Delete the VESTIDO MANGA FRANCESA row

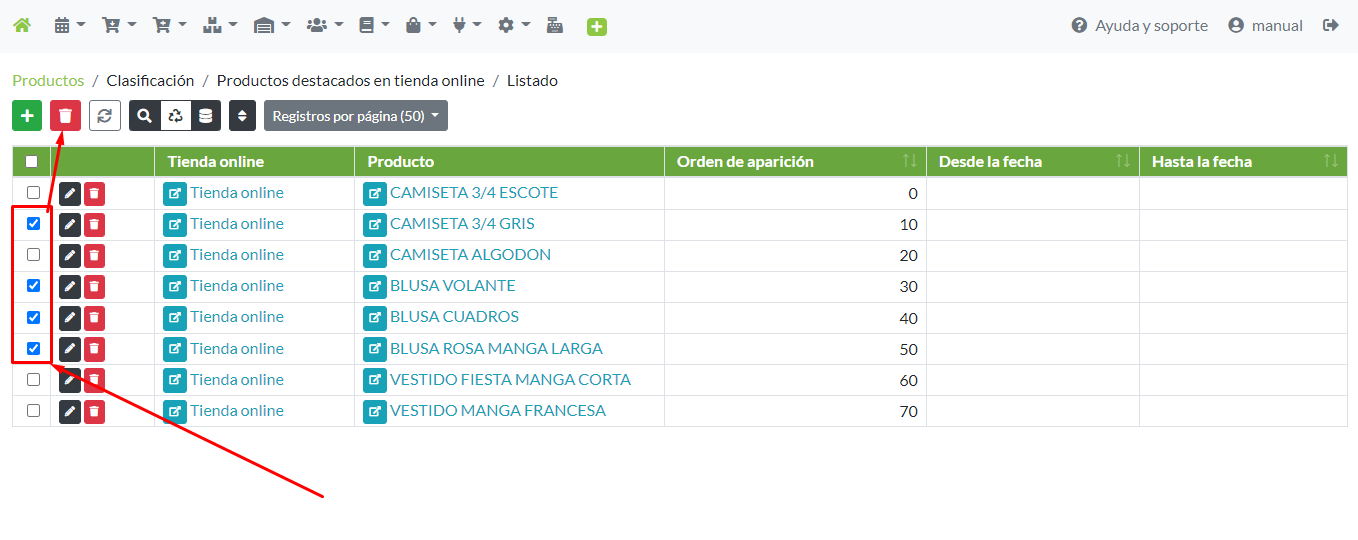coord(94,411)
